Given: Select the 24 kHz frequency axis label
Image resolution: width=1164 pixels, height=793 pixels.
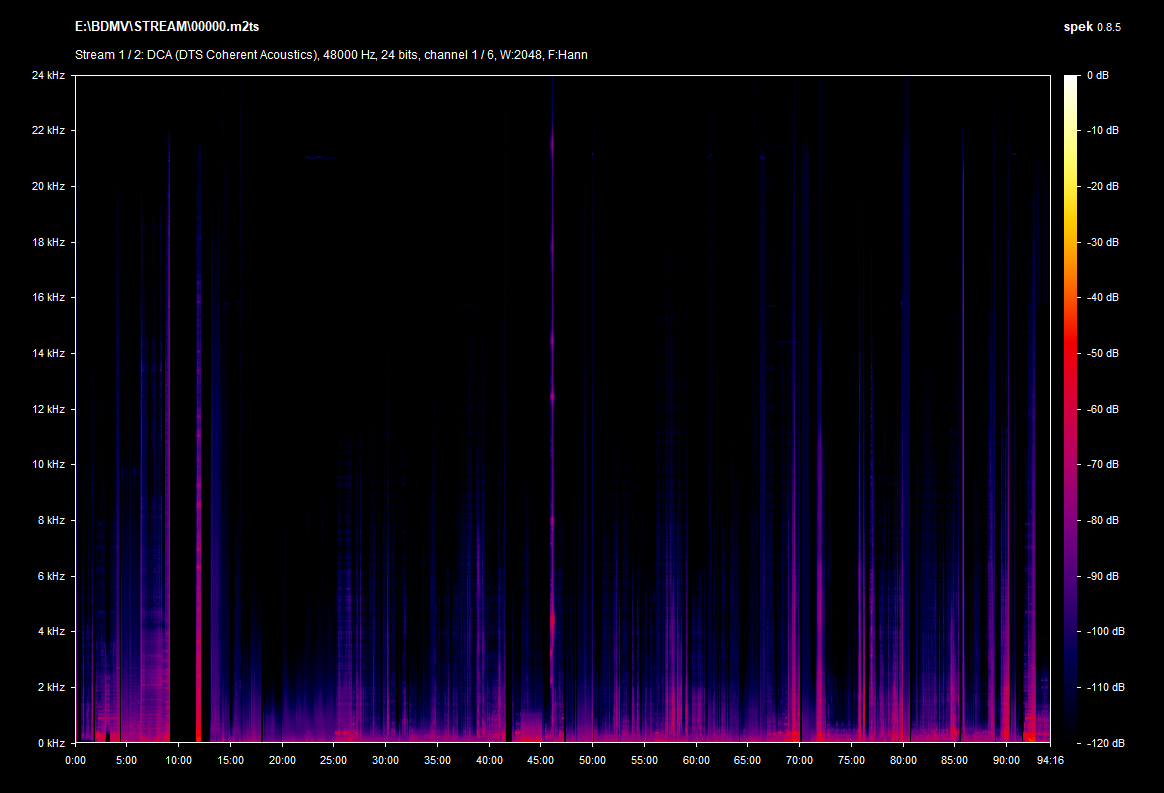Looking at the screenshot, I should pos(47,75).
